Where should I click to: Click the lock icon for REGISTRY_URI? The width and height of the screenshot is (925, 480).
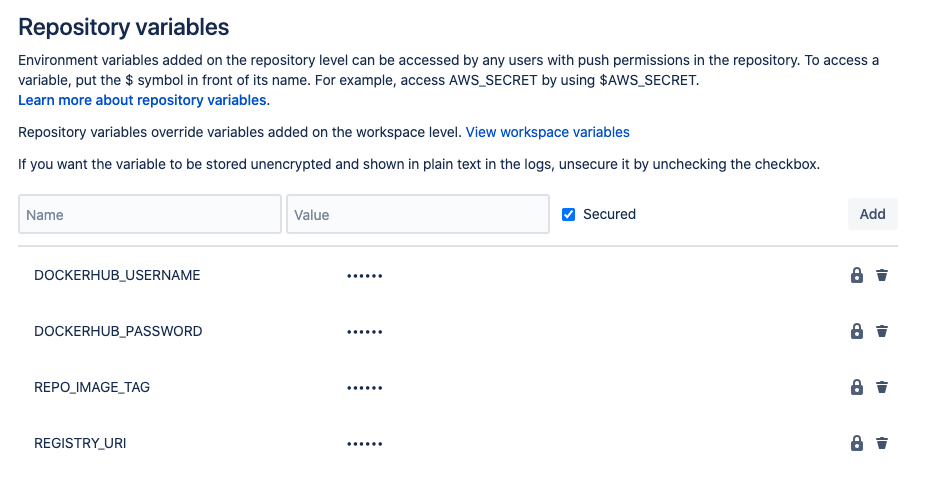[857, 443]
